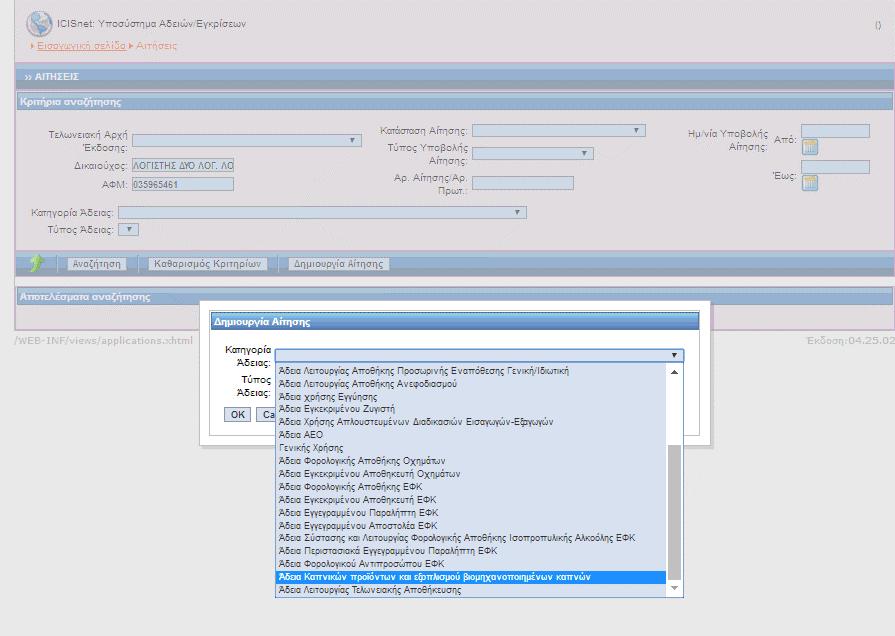Open the Τύπος Άδειας search criteria dropdown
This screenshot has height=636, width=895.
[x=128, y=230]
